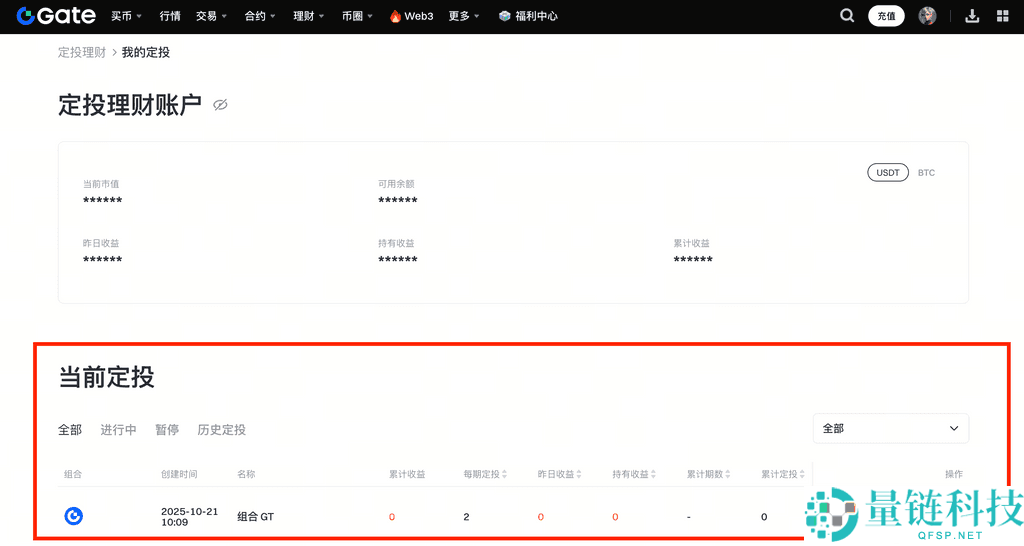Expand the 买币 menu
Viewport: 1024px width, 546px height.
coord(126,16)
